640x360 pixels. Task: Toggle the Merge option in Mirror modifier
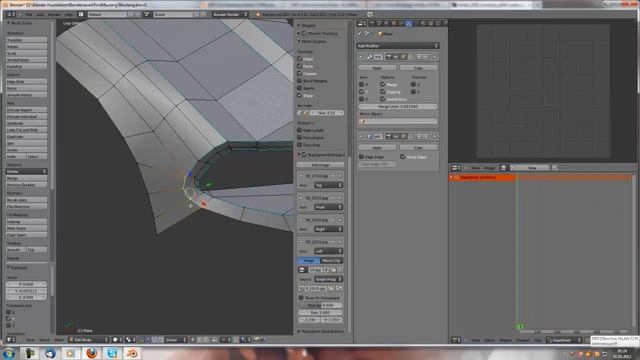point(382,84)
